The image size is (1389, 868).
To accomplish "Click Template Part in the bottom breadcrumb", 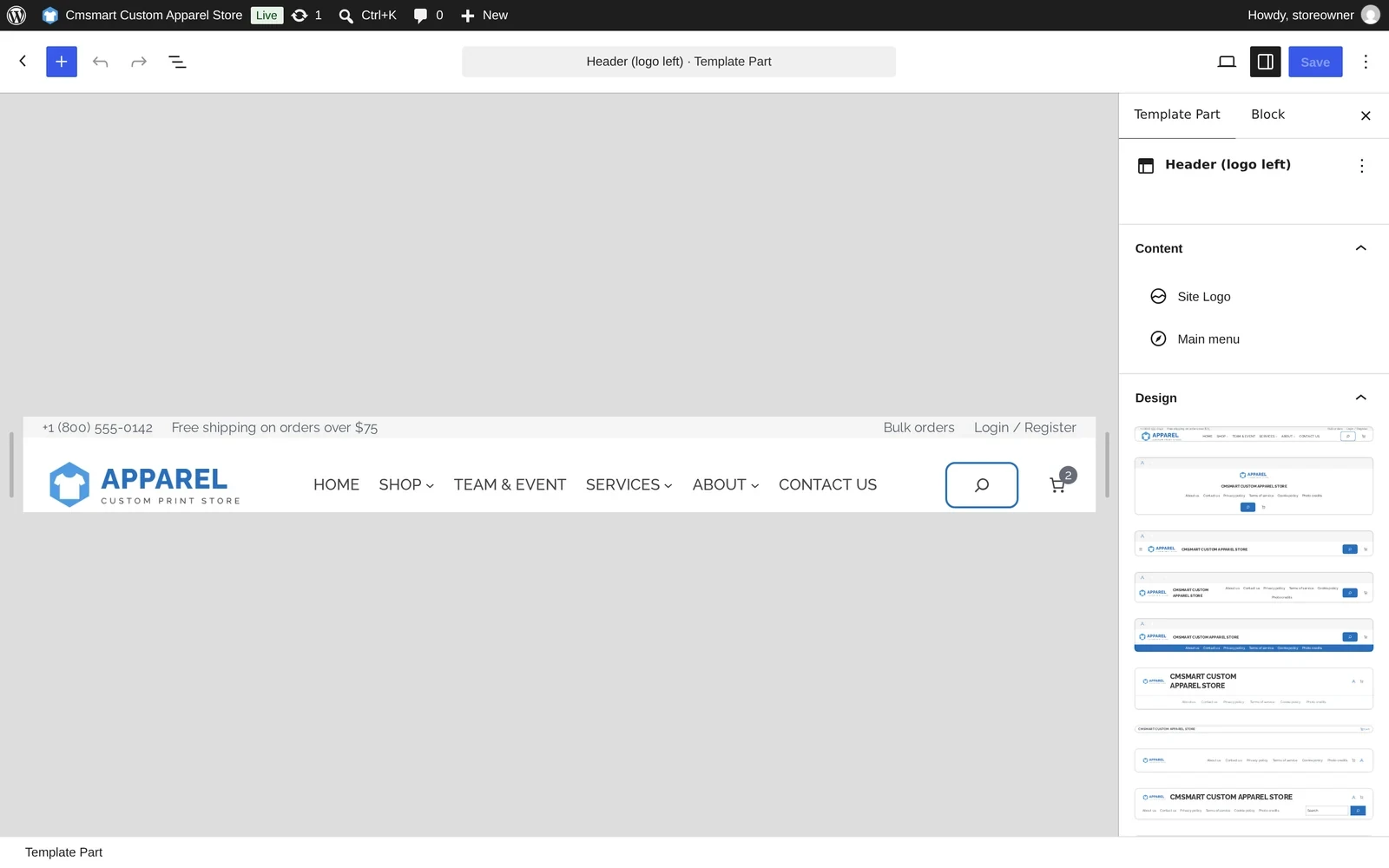I will click(63, 852).
